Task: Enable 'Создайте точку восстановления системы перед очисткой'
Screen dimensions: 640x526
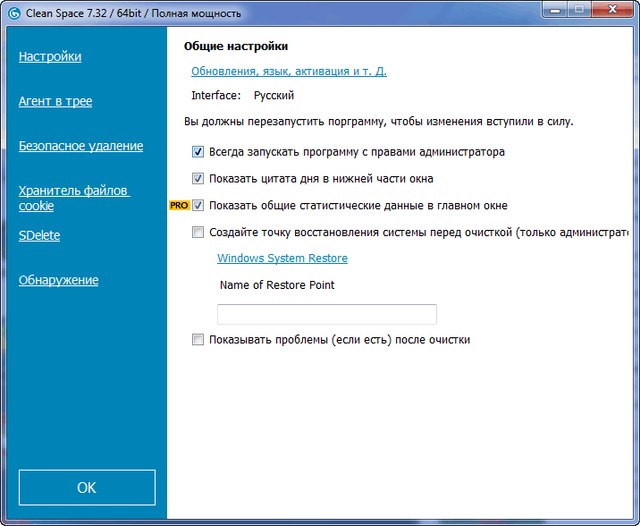Action: point(197,232)
